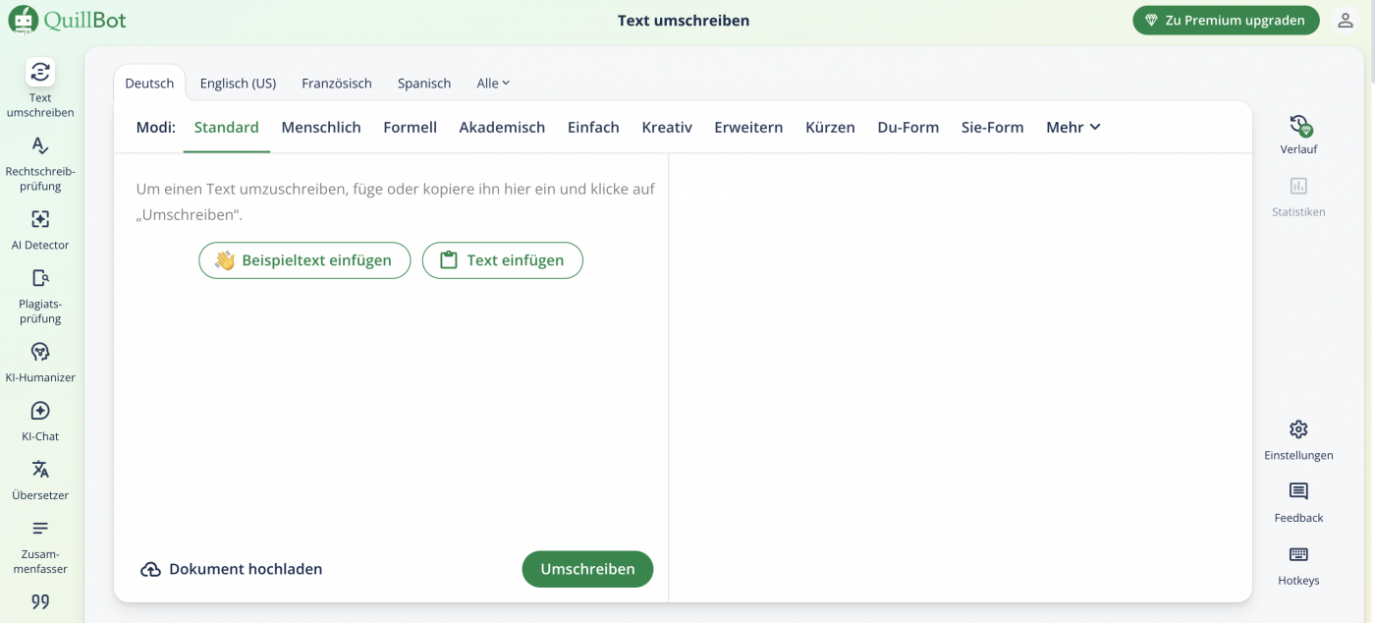Open the KI-Chat feature
Viewport: 1375px width, 623px height.
40,420
